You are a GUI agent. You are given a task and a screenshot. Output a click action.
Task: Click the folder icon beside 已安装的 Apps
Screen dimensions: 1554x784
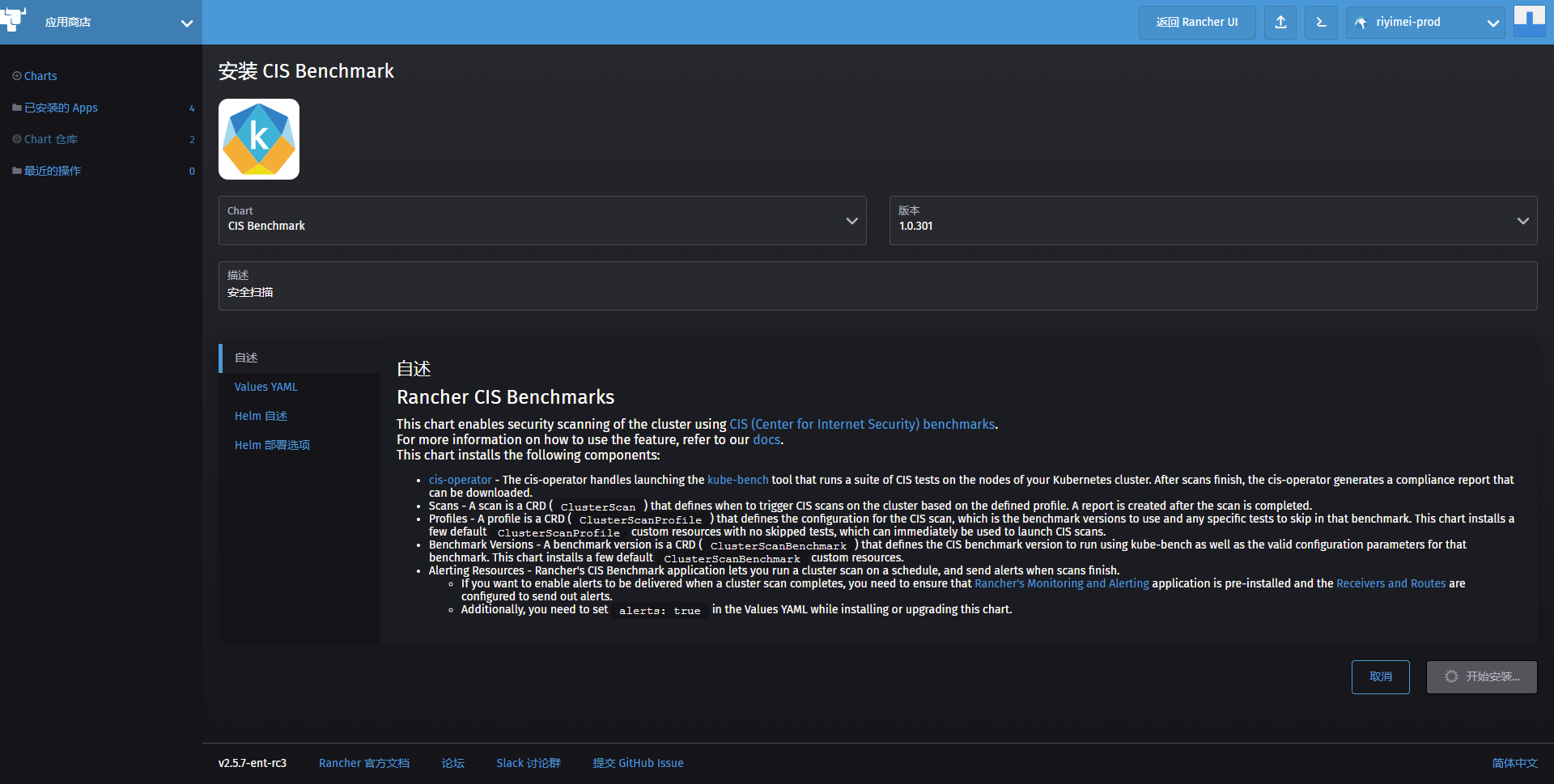pos(17,108)
